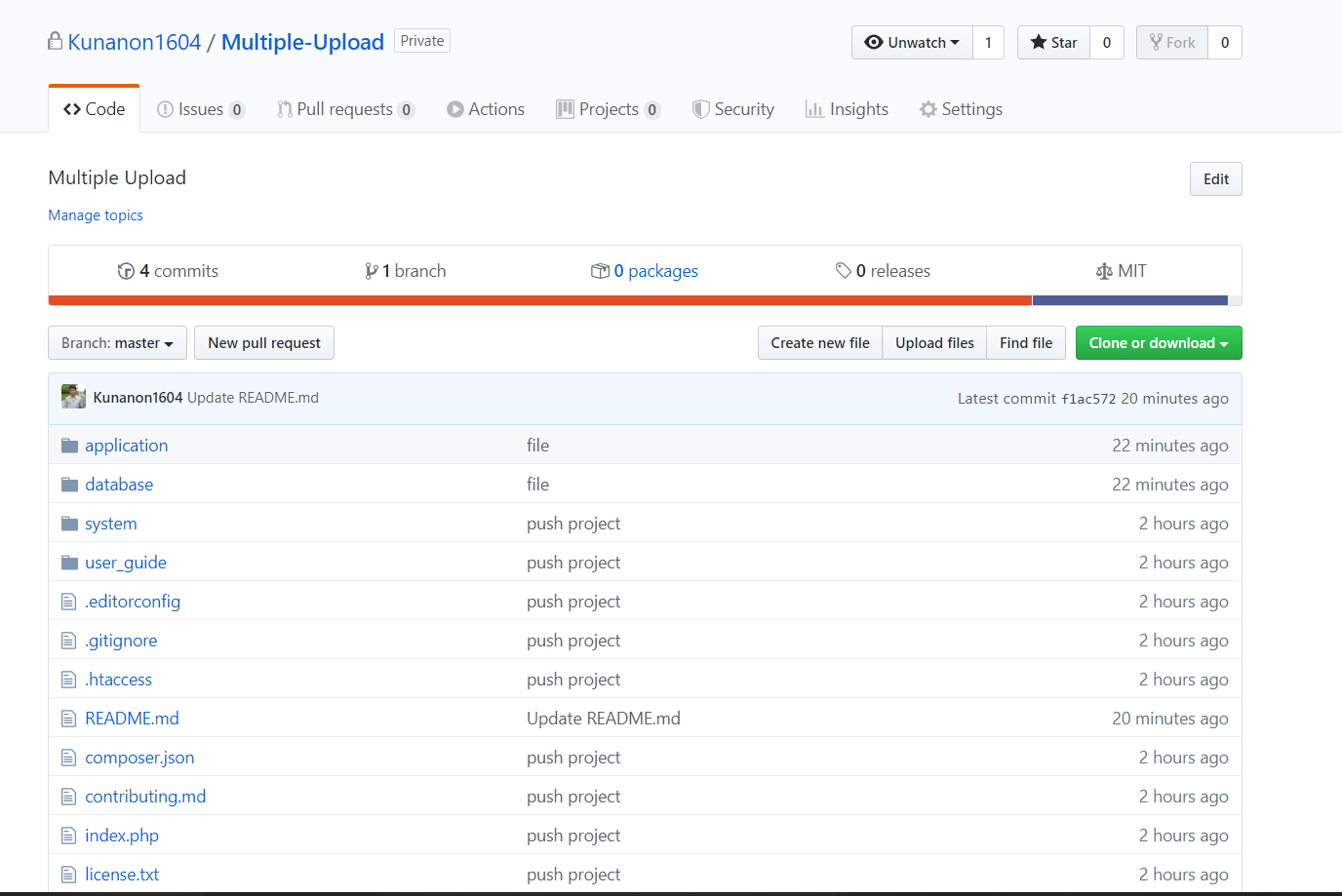Open the application folder icon

pos(68,445)
